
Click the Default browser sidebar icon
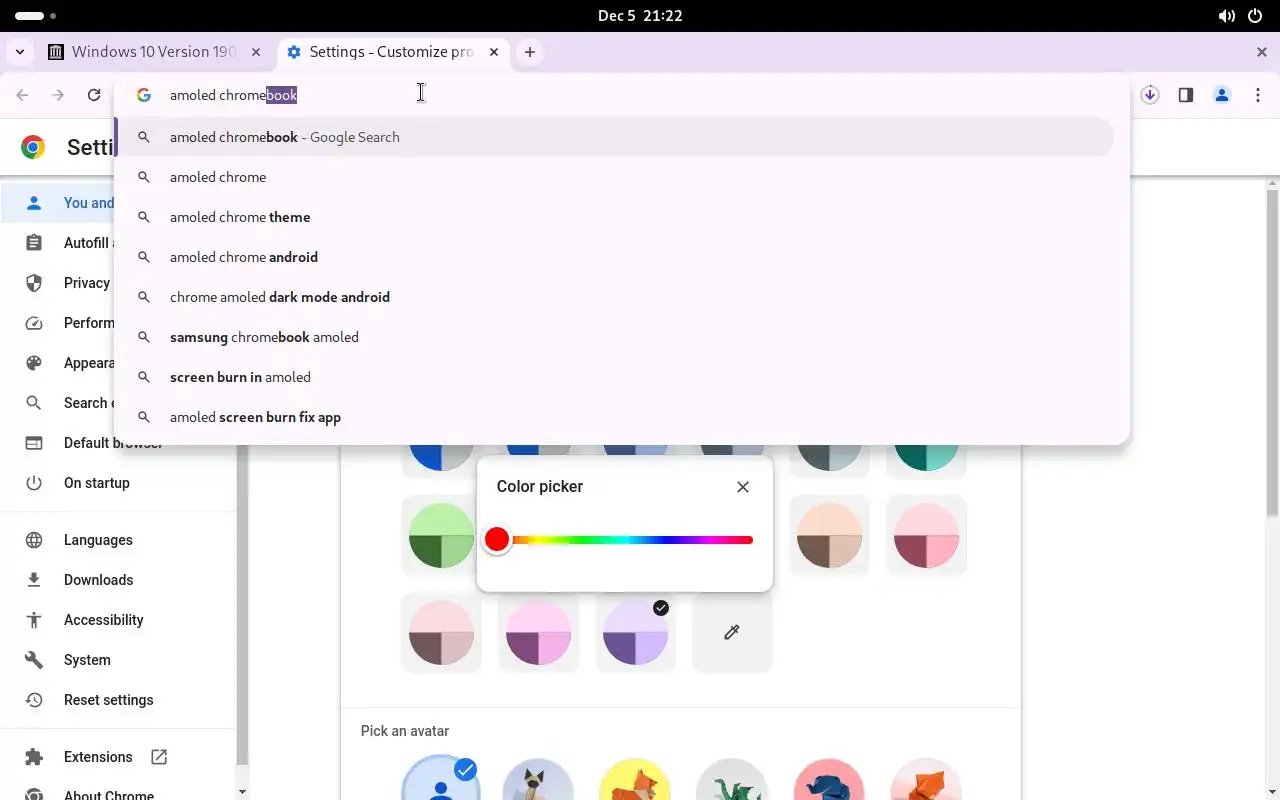tap(34, 443)
